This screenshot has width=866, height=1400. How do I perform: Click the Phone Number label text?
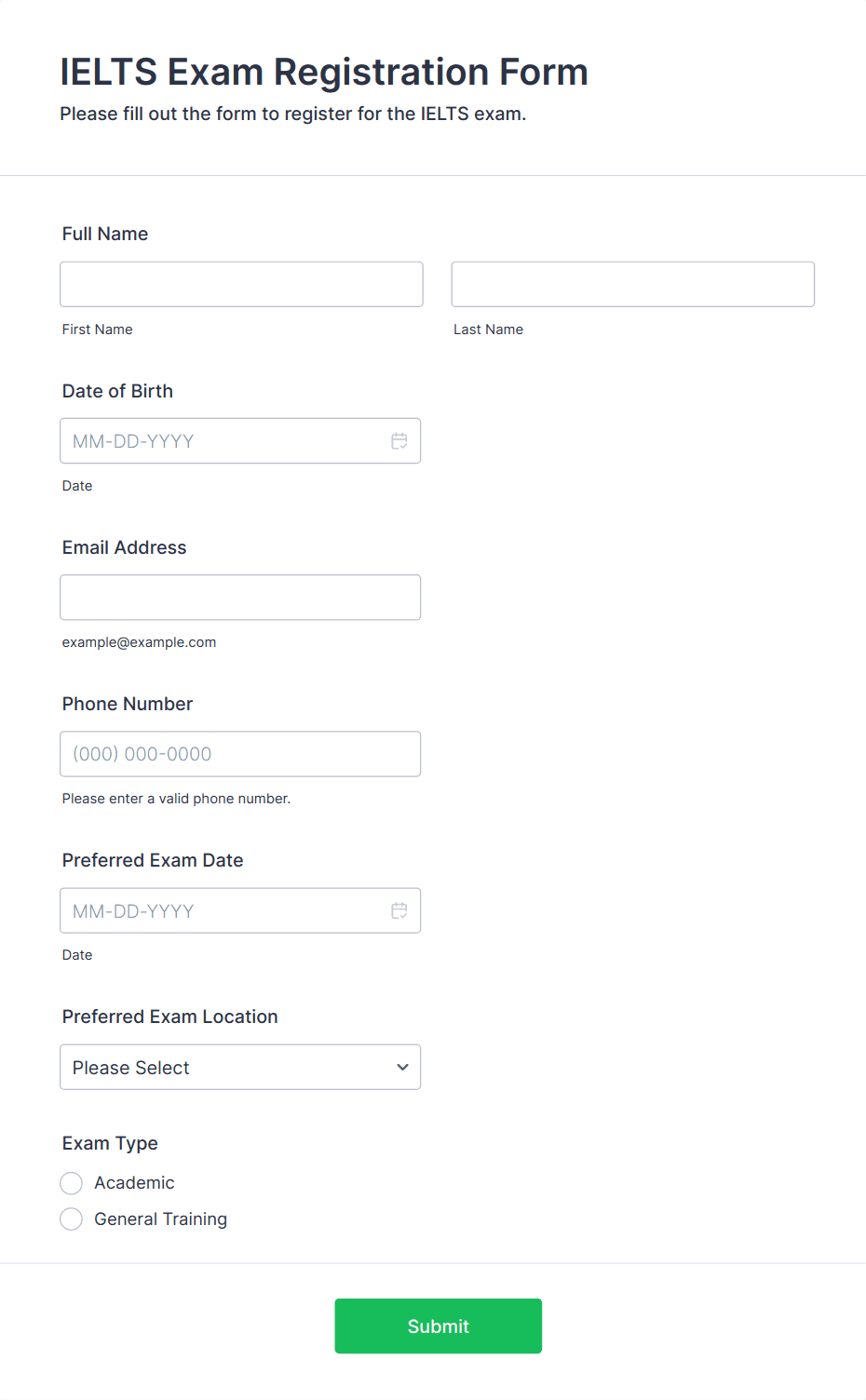(128, 704)
